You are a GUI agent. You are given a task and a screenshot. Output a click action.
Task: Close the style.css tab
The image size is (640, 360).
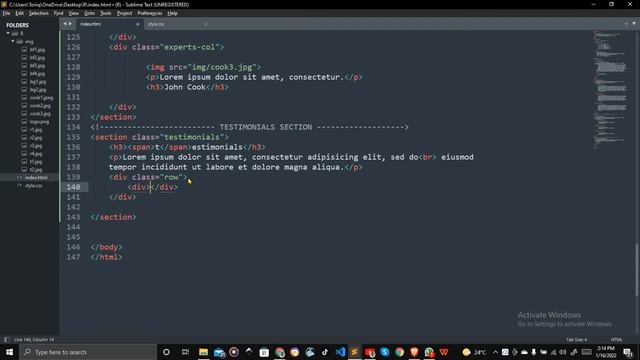(x=205, y=24)
